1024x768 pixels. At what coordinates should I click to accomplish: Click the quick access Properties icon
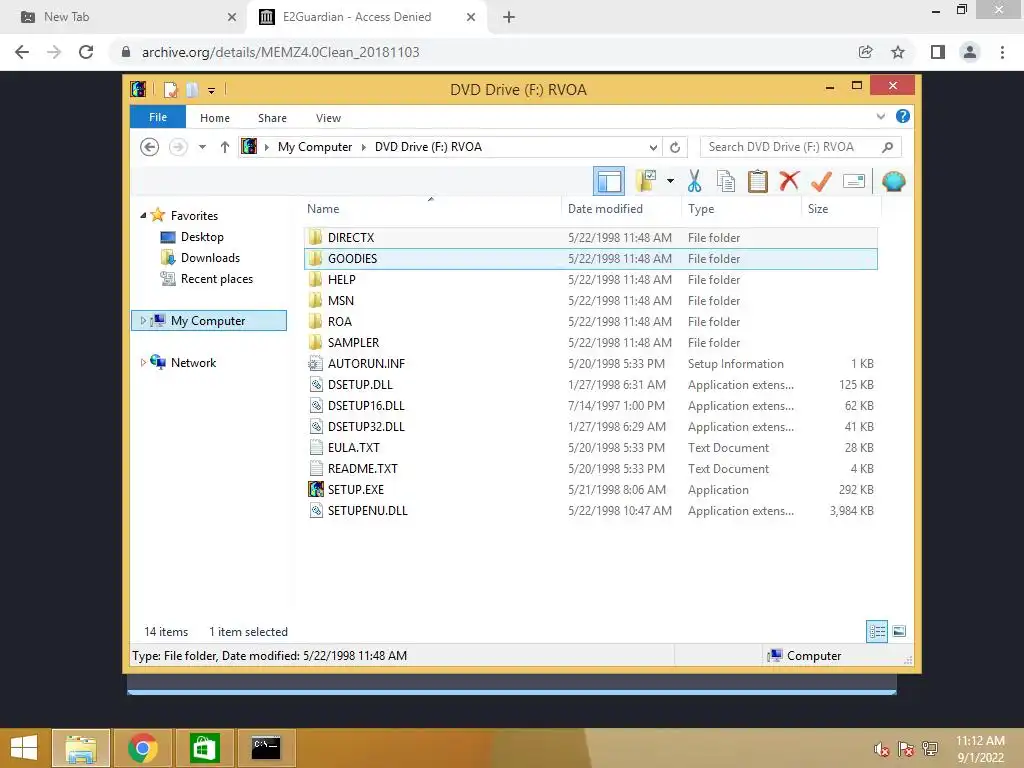click(x=170, y=89)
